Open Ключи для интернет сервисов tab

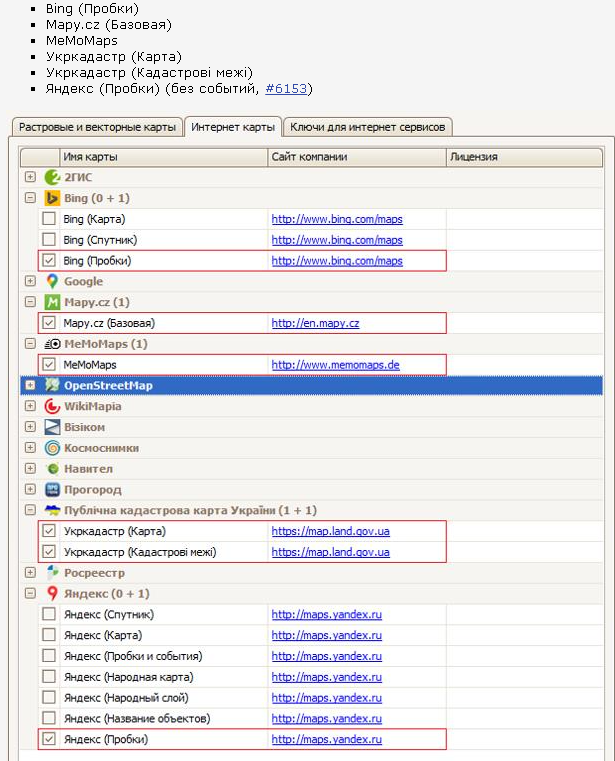click(367, 127)
